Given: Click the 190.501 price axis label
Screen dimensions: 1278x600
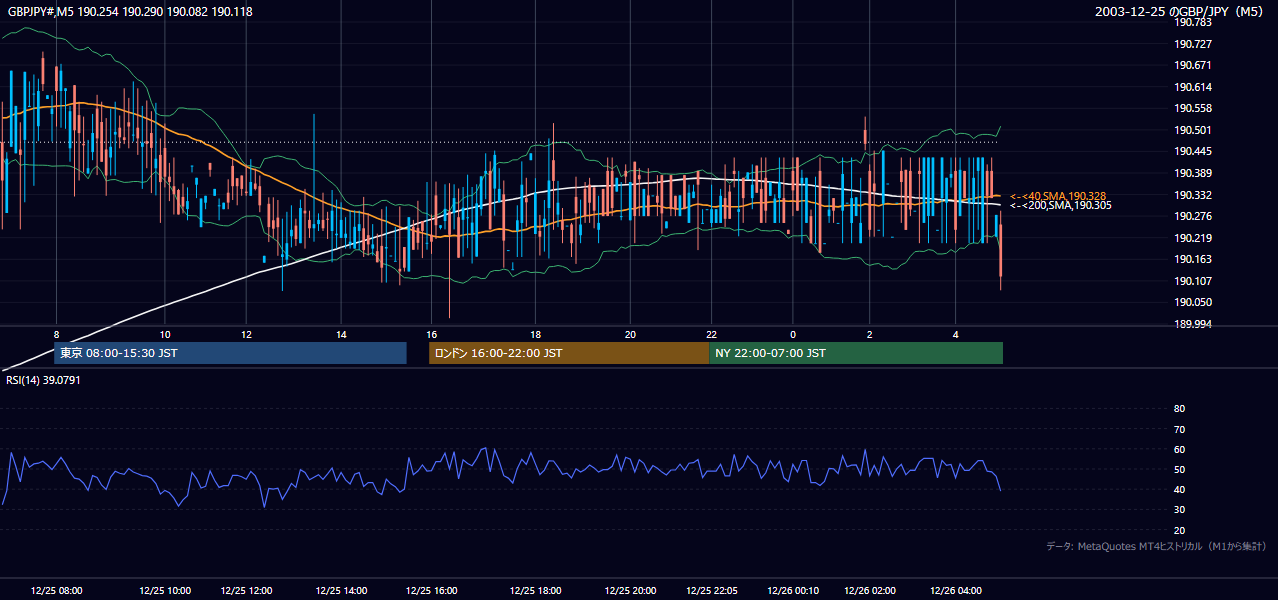Looking at the screenshot, I should 1193,130.
